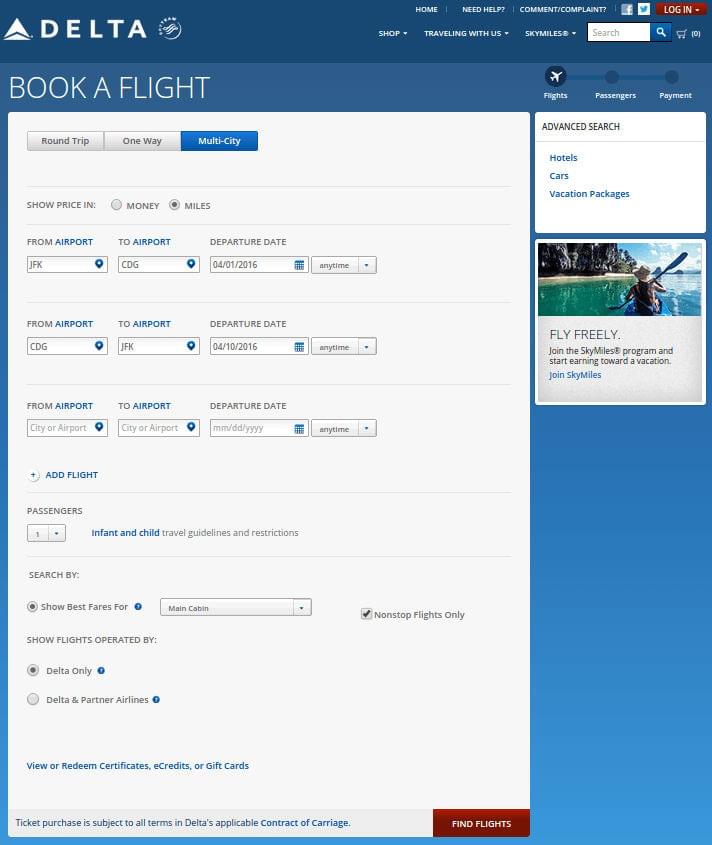Click location pin in third flight to field
Image resolution: width=712 pixels, height=845 pixels.
(191, 427)
